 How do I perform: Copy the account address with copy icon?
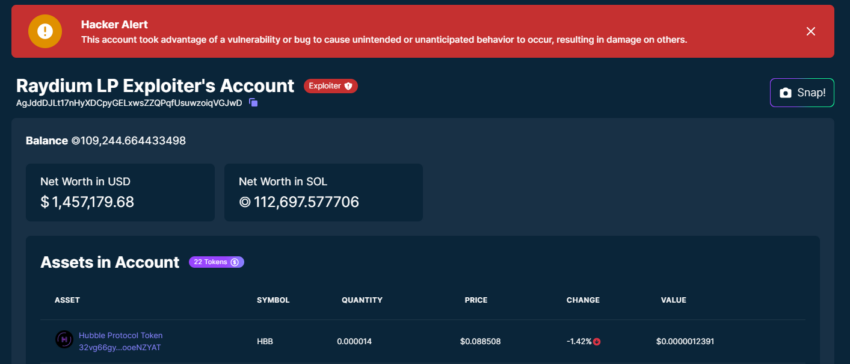[x=253, y=103]
